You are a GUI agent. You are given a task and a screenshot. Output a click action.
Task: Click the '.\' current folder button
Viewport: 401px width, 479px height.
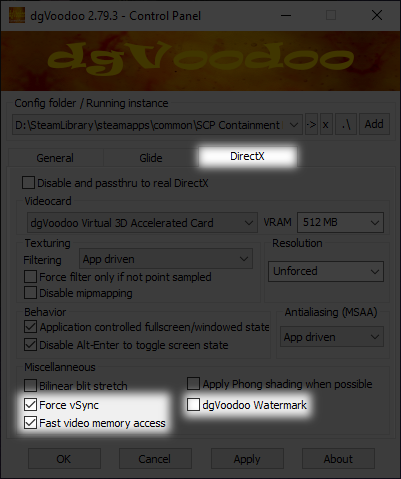coord(346,125)
